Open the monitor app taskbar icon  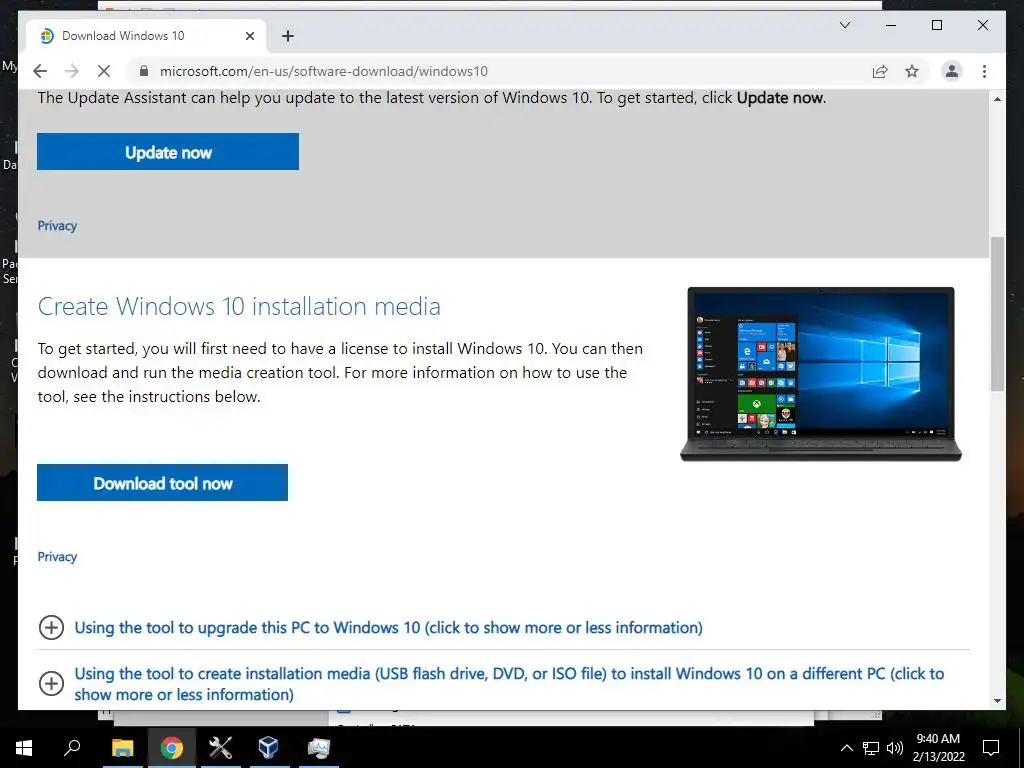point(319,748)
